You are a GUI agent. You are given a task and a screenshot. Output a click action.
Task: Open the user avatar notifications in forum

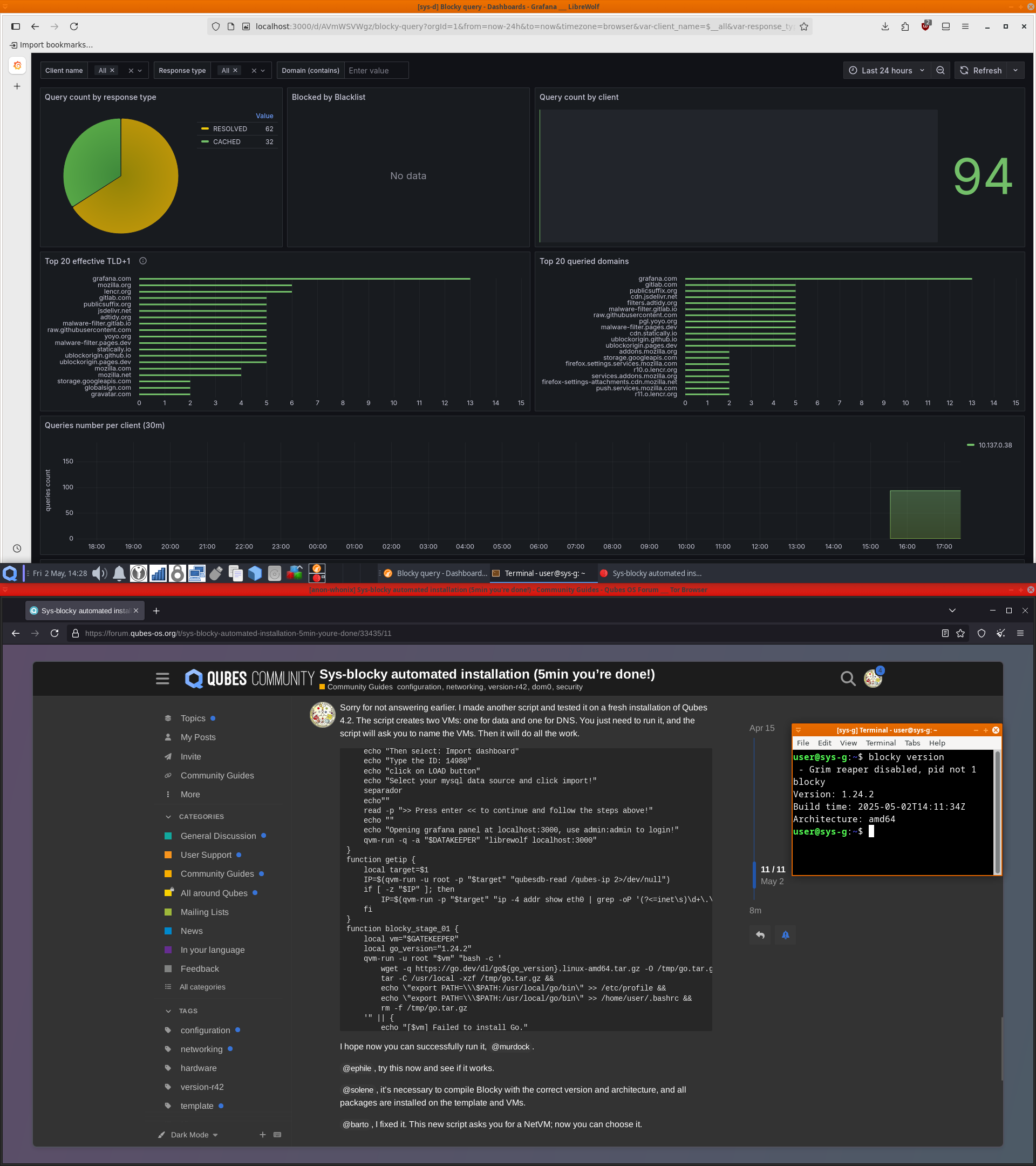tap(873, 678)
